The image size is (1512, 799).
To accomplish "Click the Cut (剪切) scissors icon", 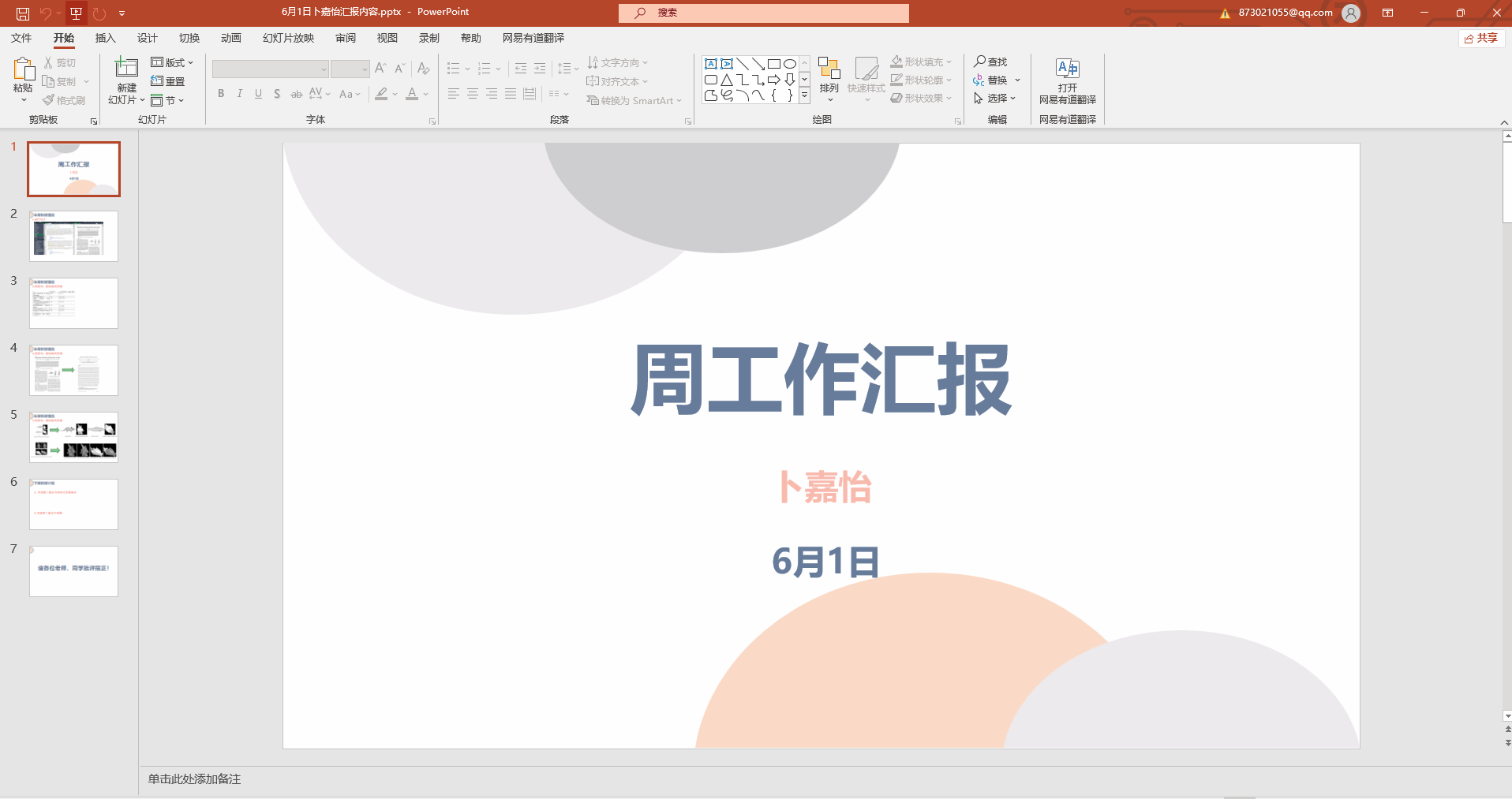I will pos(49,63).
